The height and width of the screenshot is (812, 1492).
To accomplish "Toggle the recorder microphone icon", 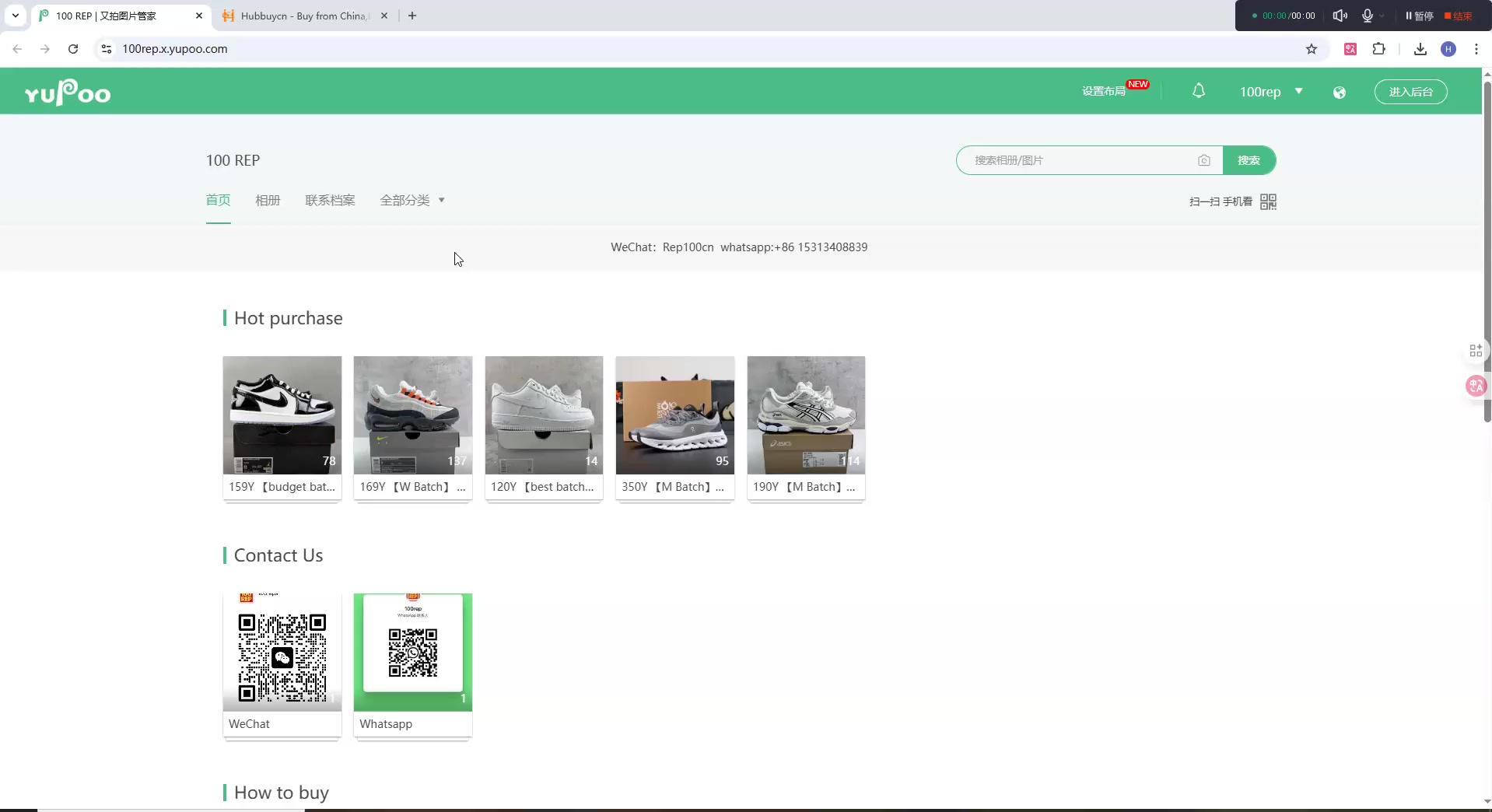I will point(1368,16).
